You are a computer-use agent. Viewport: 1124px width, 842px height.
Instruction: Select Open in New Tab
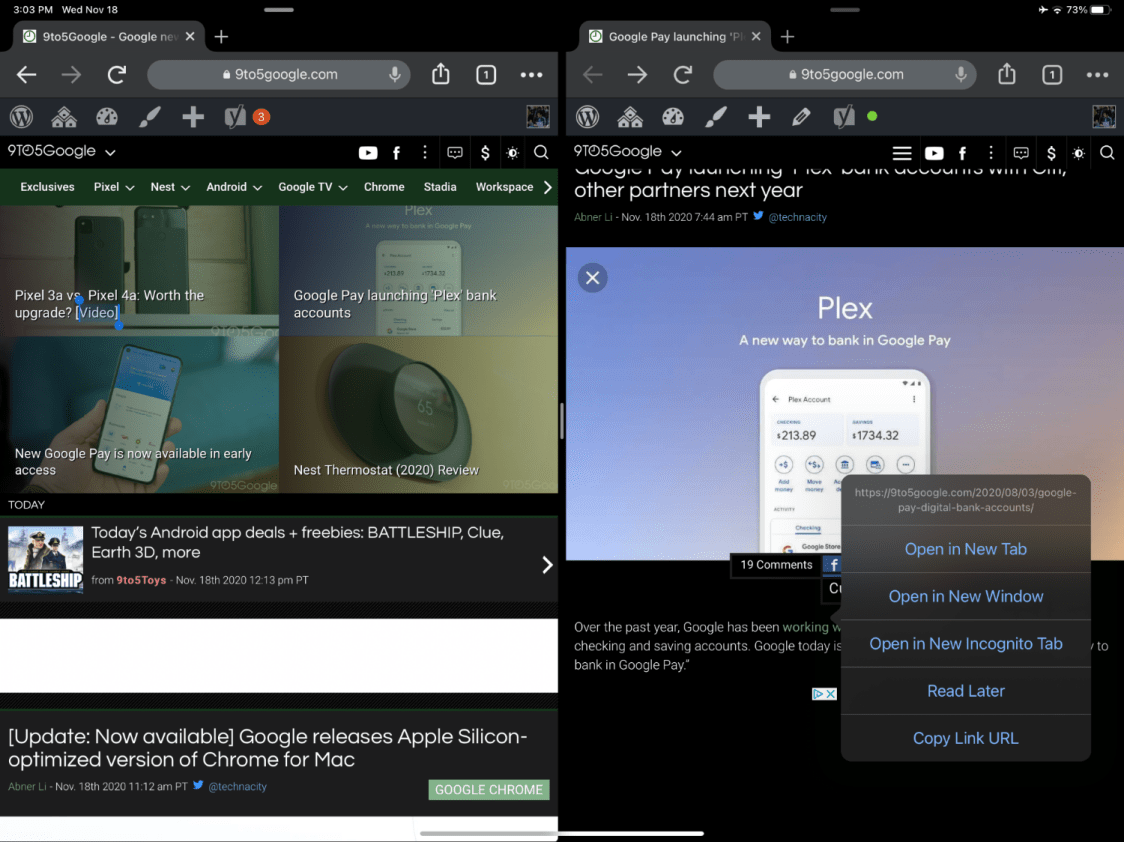(x=966, y=549)
